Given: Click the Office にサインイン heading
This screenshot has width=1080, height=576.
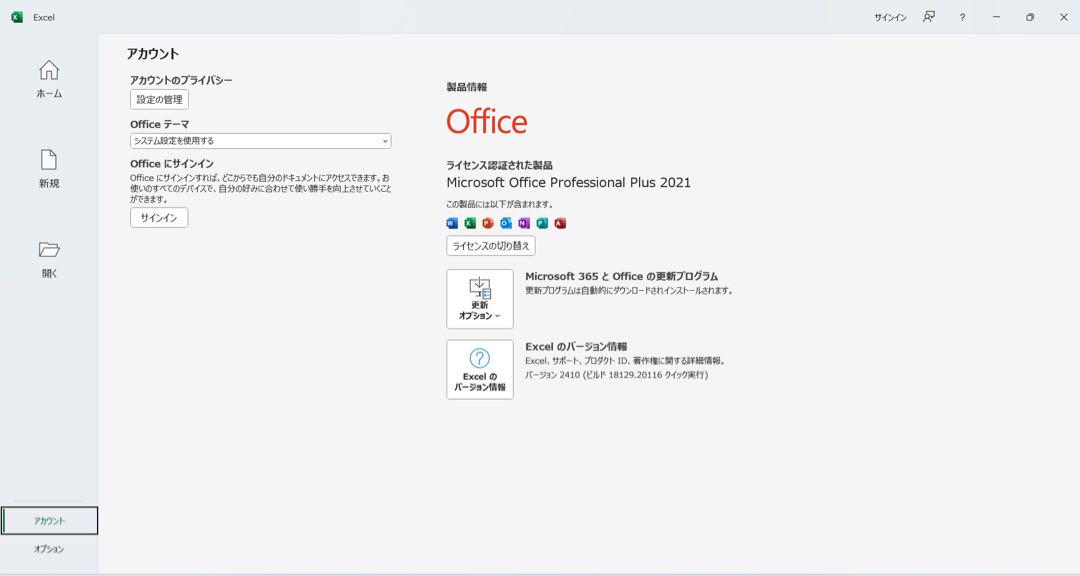Looking at the screenshot, I should point(172,164).
